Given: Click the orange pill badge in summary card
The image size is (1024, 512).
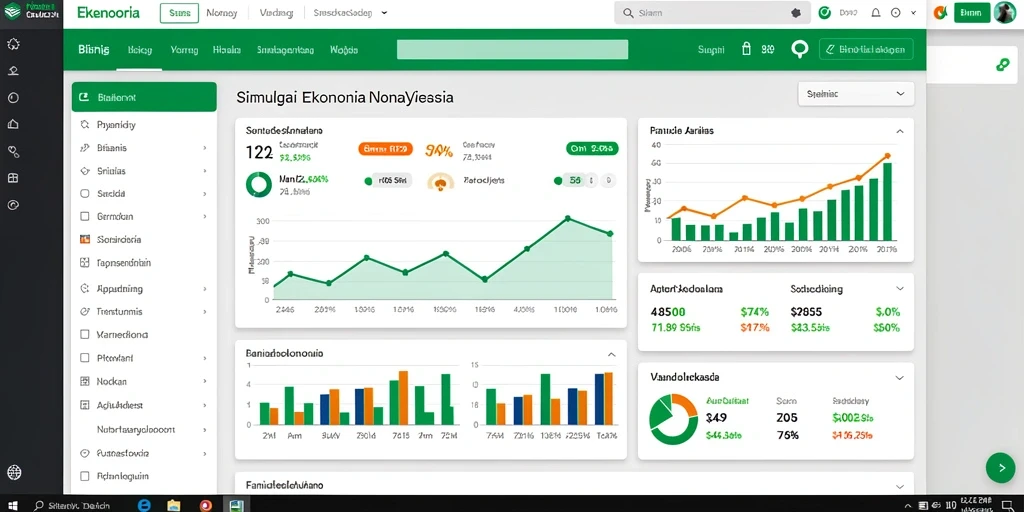Looking at the screenshot, I should (x=385, y=149).
